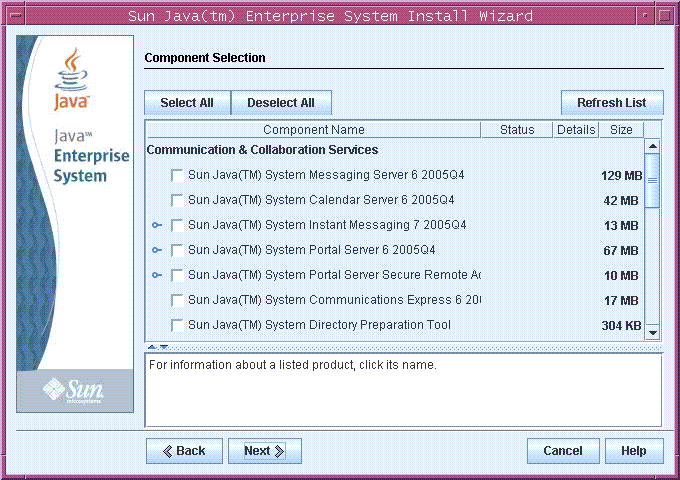Click the component list scrollbar thumb
This screenshot has height=480, width=680.
[653, 181]
